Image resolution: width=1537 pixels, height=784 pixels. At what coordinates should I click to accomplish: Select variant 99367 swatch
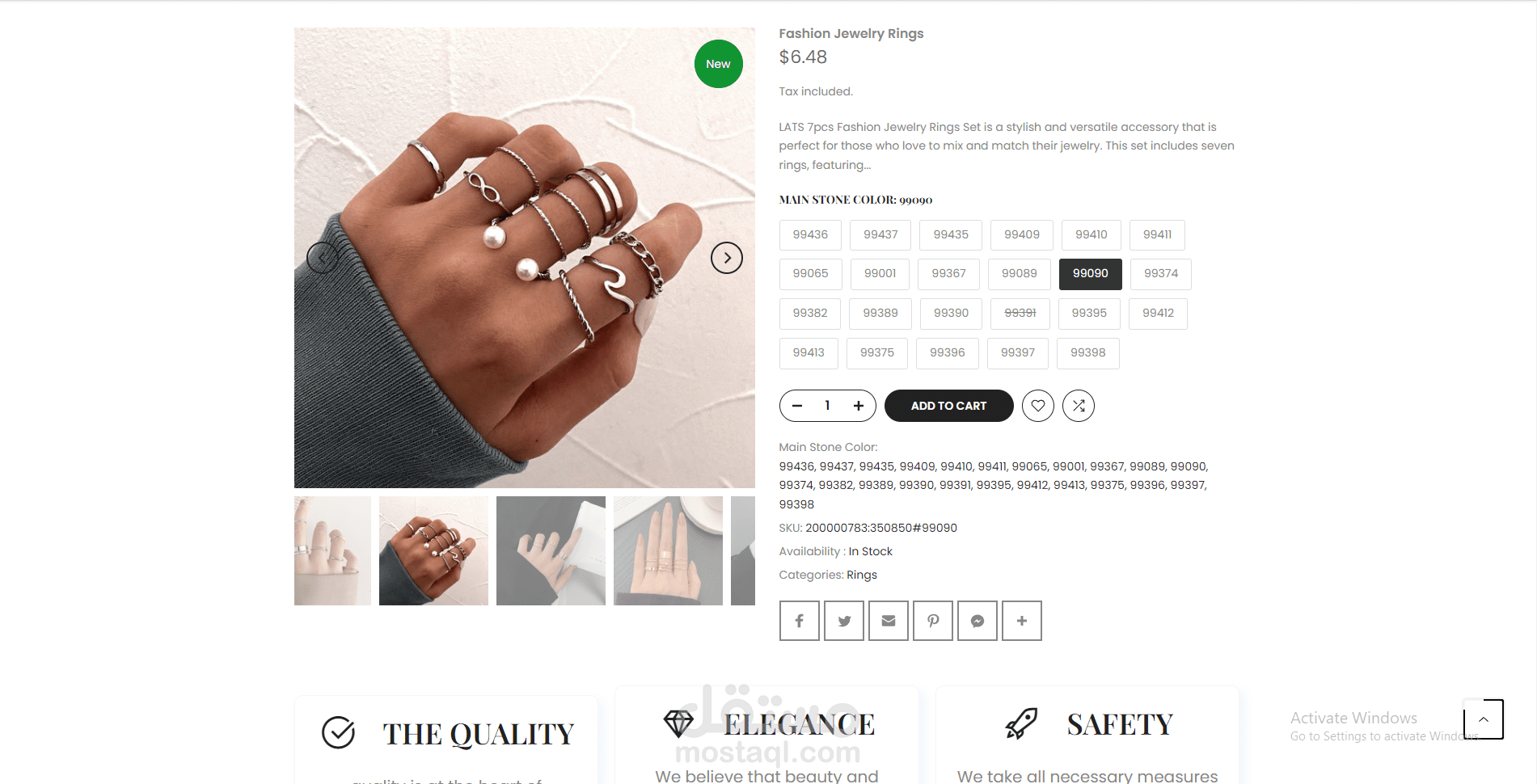click(x=948, y=273)
